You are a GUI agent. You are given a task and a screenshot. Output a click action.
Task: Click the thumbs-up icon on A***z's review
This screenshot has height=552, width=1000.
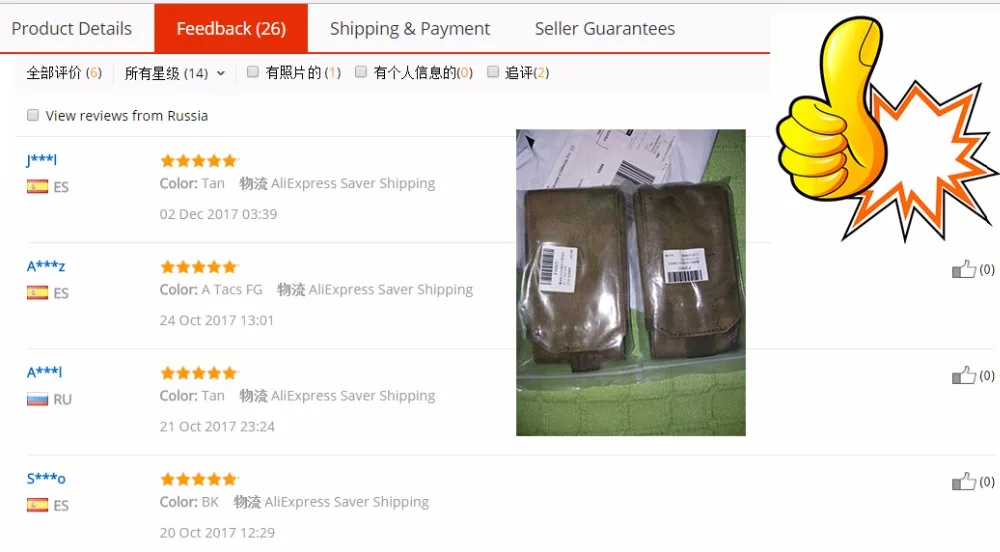coord(963,270)
